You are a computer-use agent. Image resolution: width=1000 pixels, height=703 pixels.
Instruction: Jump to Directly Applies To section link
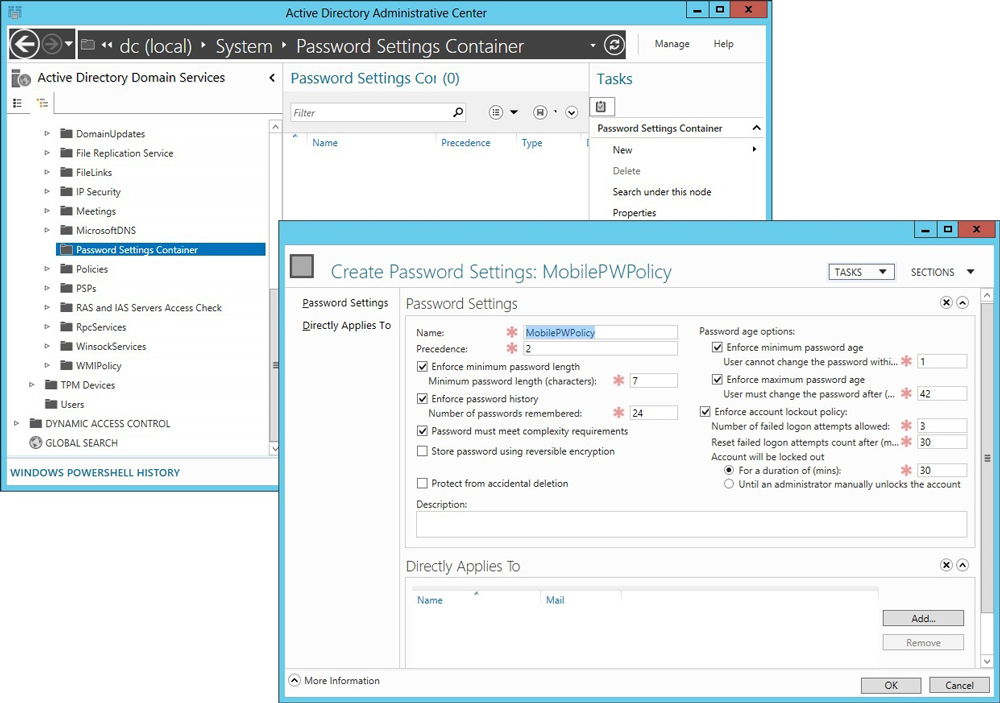pyautogui.click(x=346, y=325)
